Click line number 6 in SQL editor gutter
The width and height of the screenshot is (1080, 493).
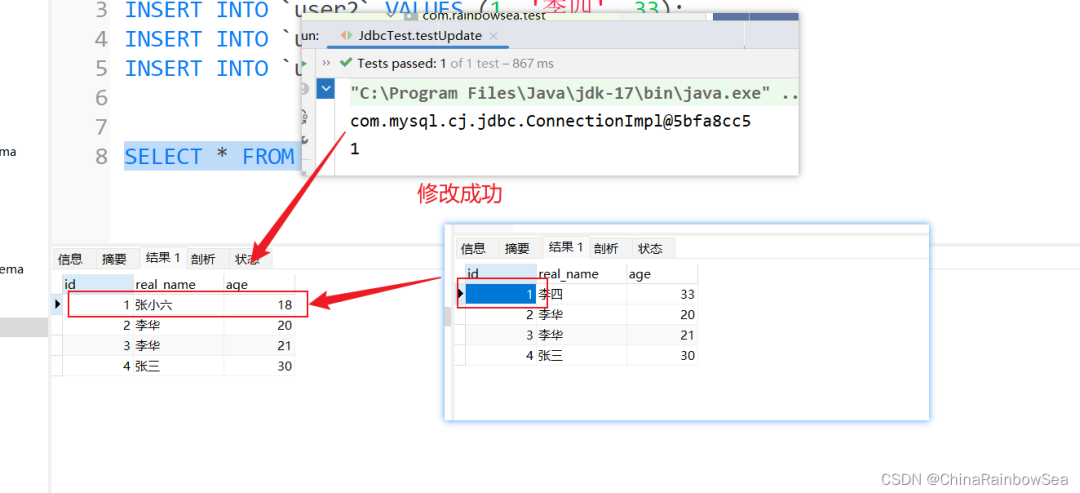click(101, 98)
